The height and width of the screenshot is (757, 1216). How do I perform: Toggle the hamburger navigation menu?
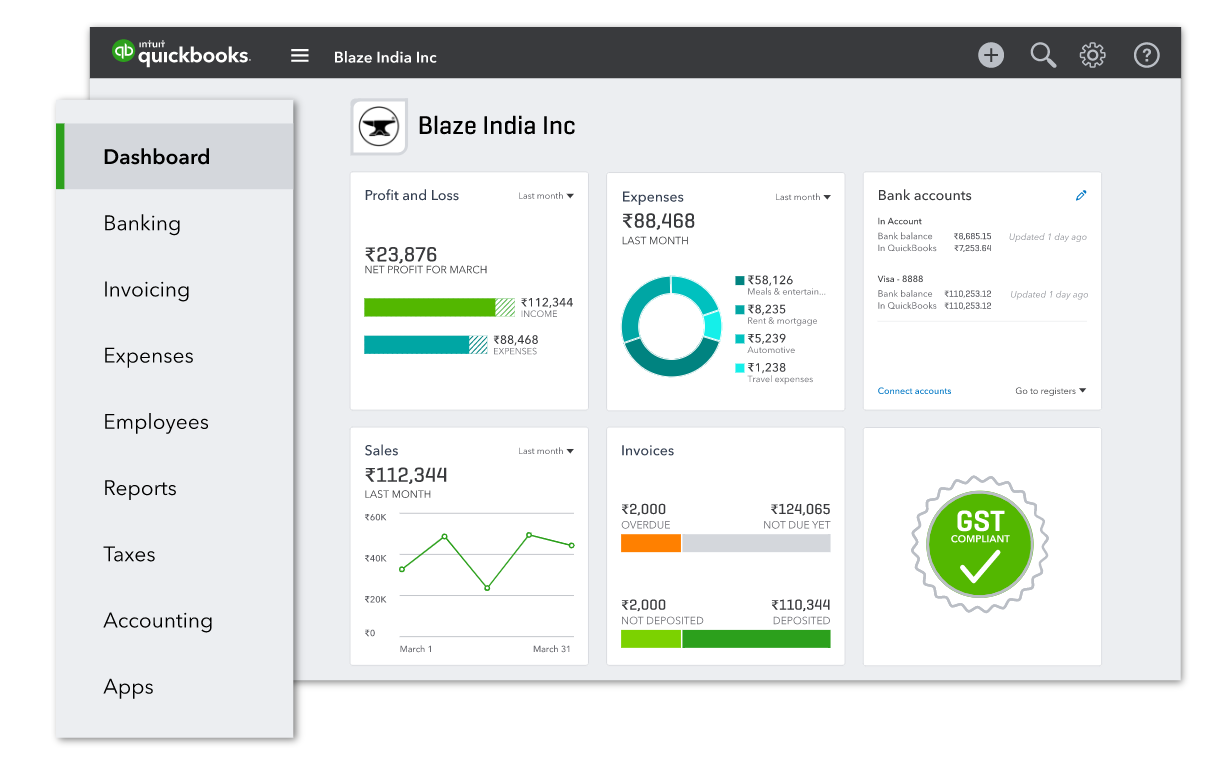pos(300,56)
